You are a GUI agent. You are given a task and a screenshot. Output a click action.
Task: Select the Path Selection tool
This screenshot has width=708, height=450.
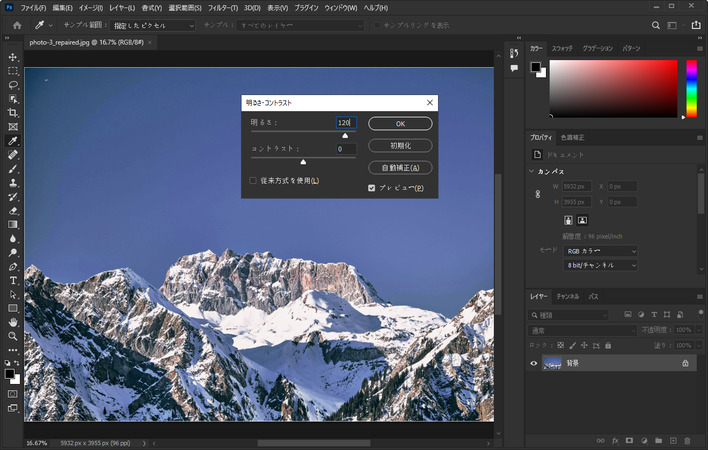click(x=13, y=295)
